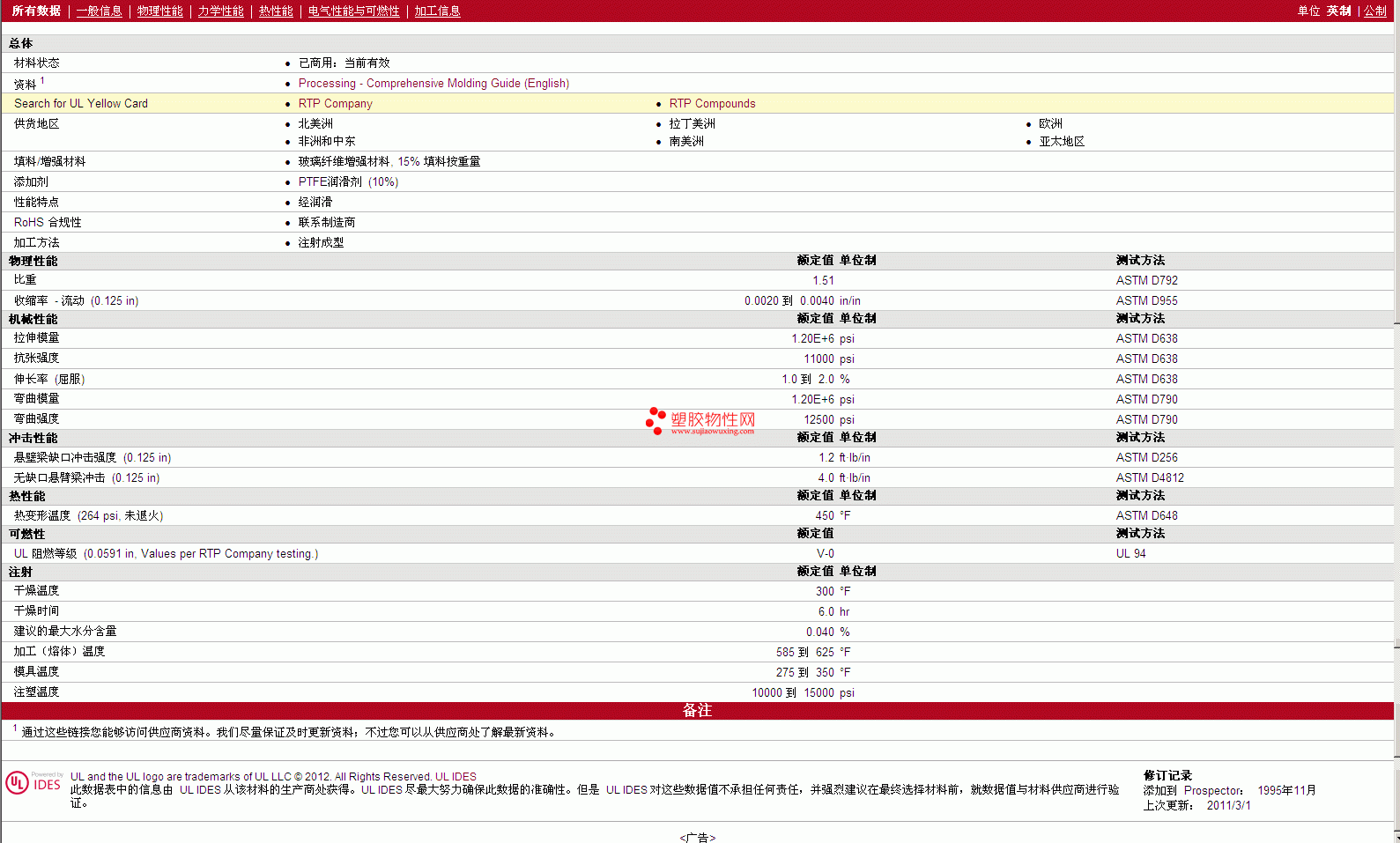Click the 备注 red section header
Viewport: 1400px width, 843px height.
(x=698, y=710)
